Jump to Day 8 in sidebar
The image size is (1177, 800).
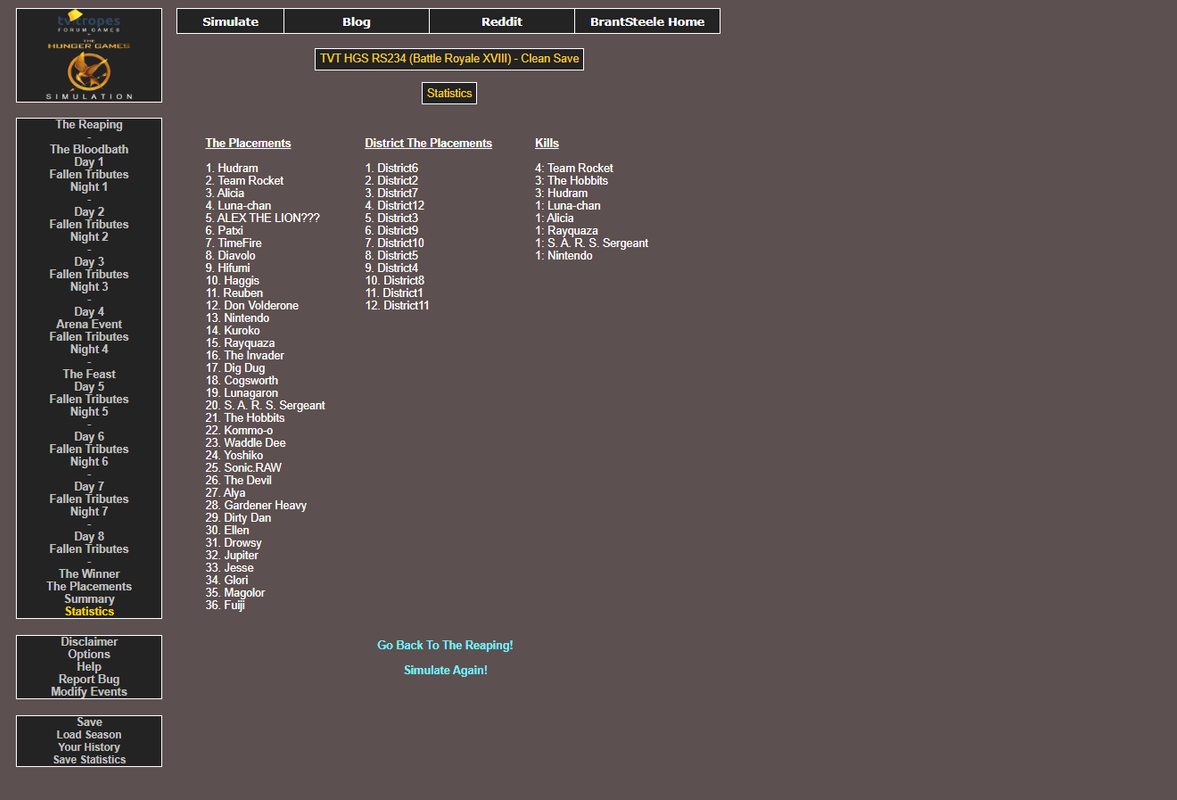tap(89, 537)
